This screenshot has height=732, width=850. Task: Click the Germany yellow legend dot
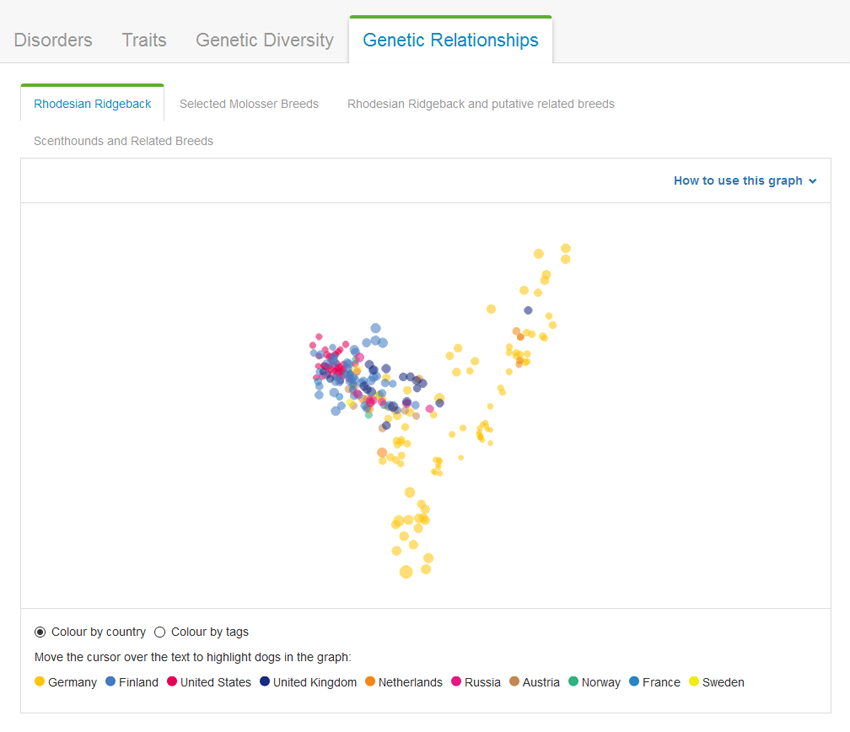pos(40,682)
